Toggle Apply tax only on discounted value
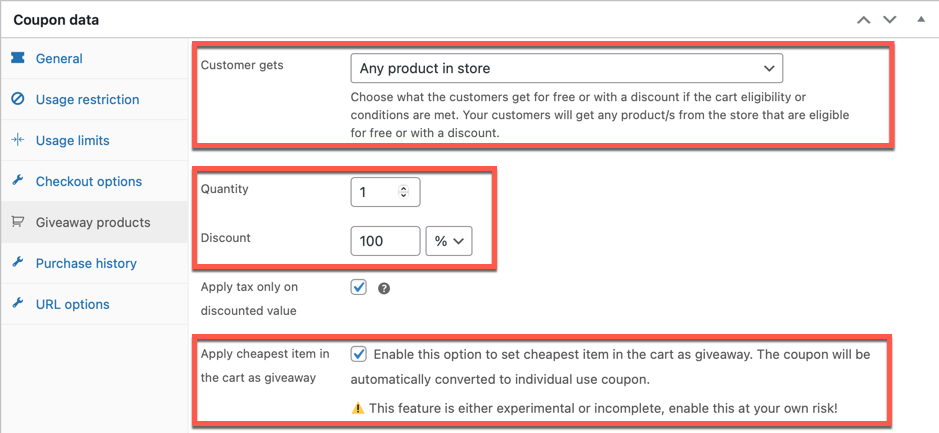This screenshot has width=939, height=433. click(359, 287)
